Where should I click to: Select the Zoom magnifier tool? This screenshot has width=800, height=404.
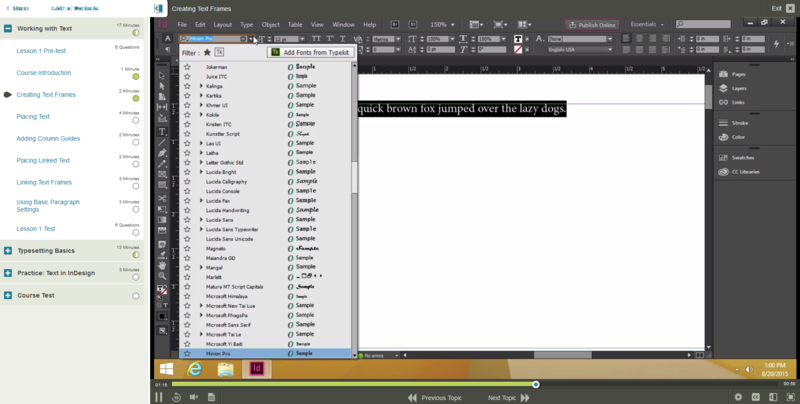[162, 276]
